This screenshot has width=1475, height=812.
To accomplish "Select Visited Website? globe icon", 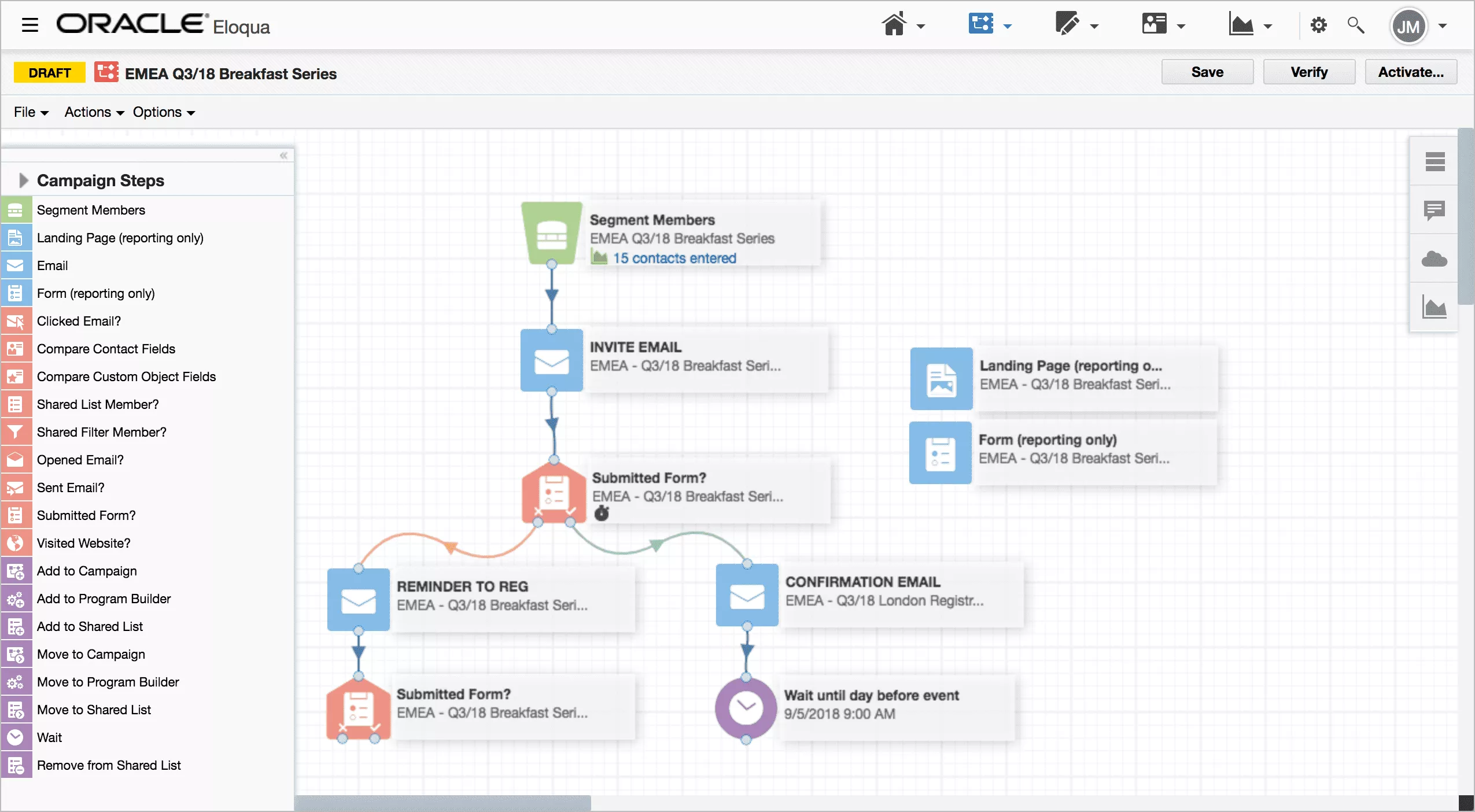I will pos(16,543).
